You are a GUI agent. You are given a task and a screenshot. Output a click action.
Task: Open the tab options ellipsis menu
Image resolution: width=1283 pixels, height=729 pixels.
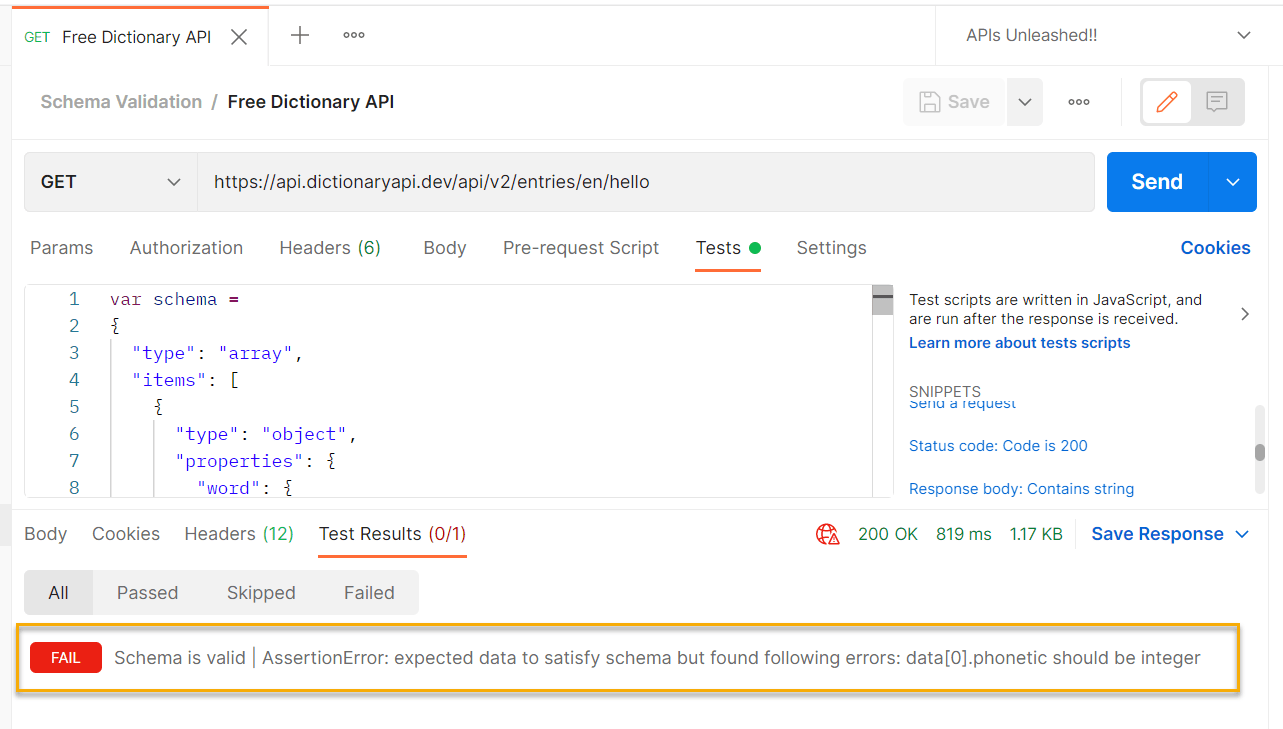354,35
